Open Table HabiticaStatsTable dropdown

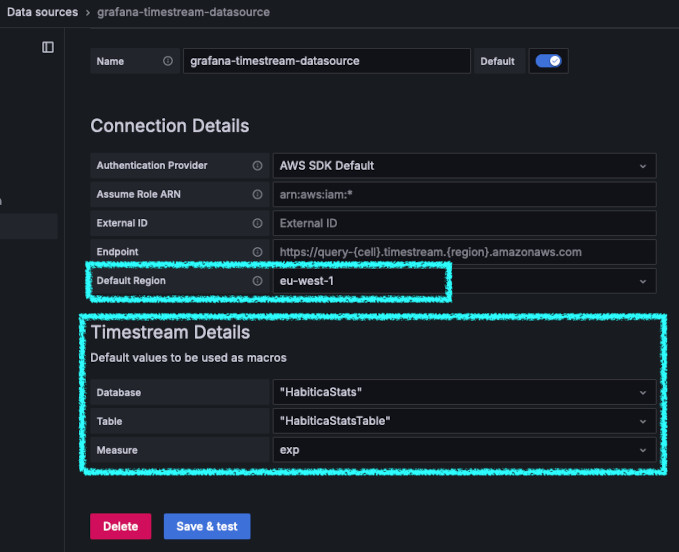coord(464,421)
